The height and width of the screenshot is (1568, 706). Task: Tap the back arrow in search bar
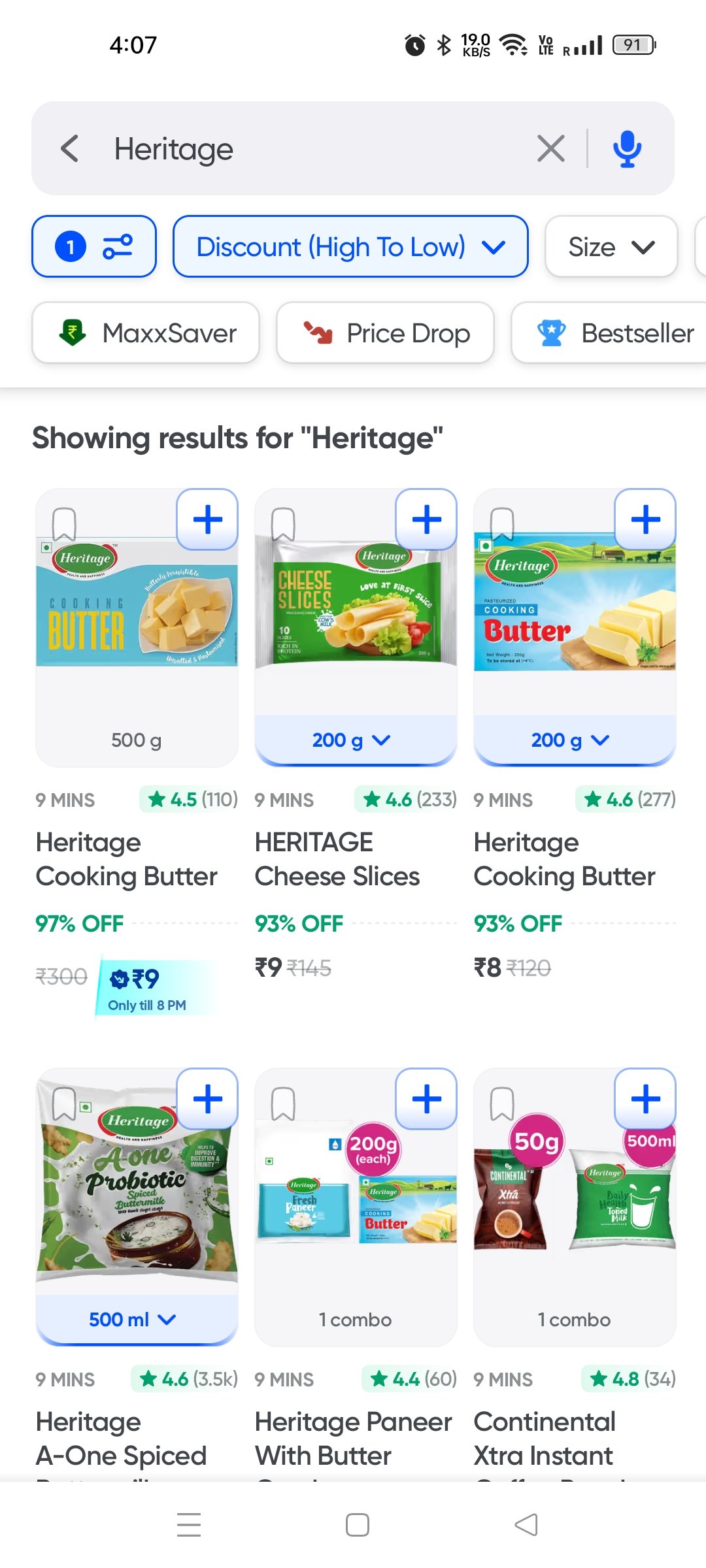coord(70,149)
